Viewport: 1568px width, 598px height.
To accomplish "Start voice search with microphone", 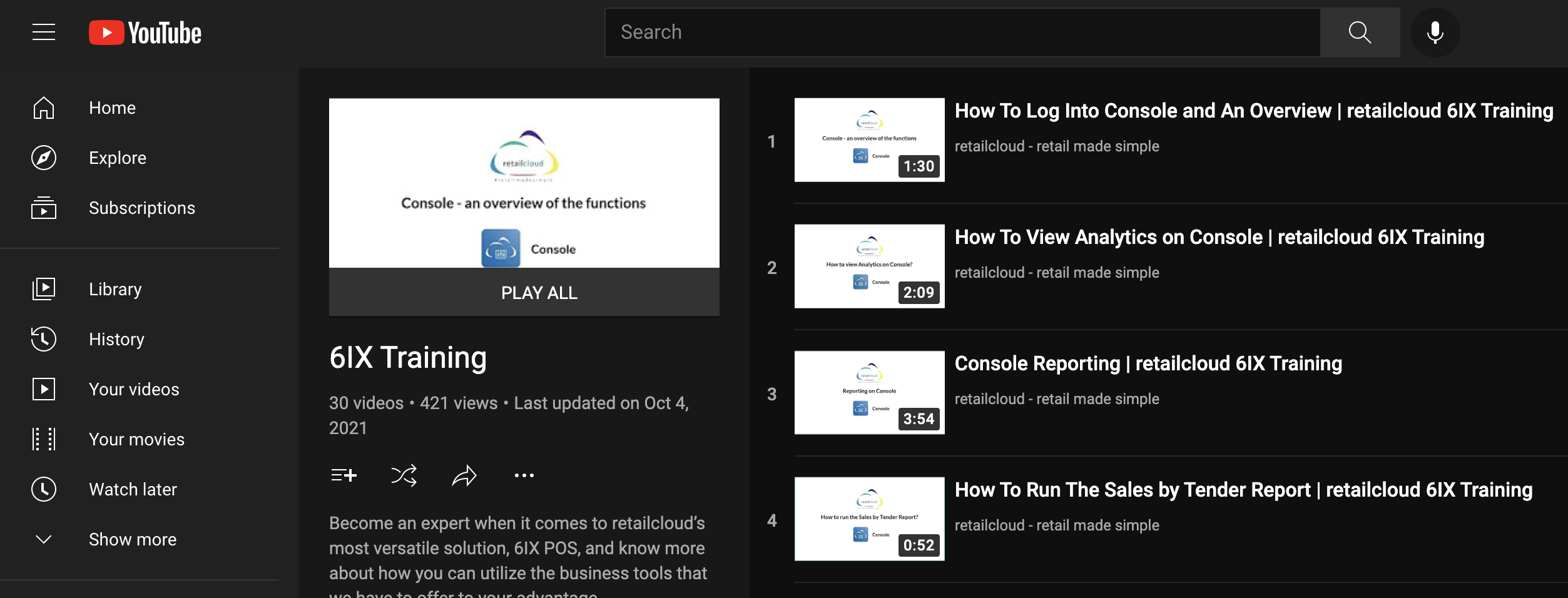I will 1435,33.
